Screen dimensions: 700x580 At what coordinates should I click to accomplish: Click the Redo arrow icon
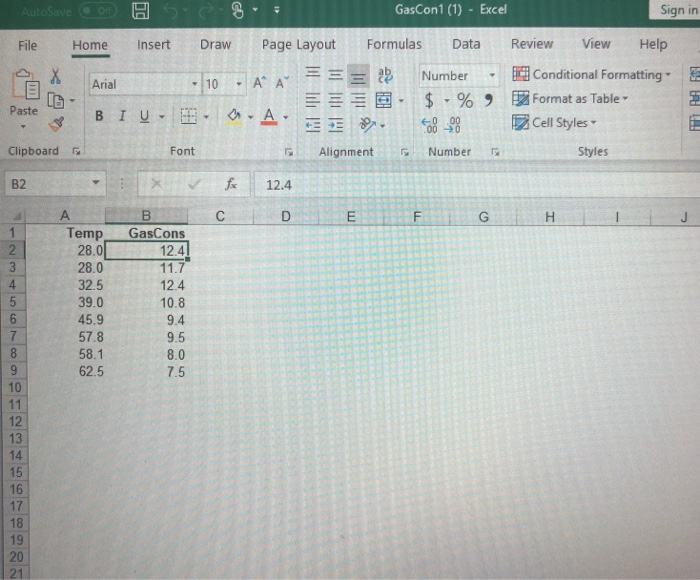point(206,10)
